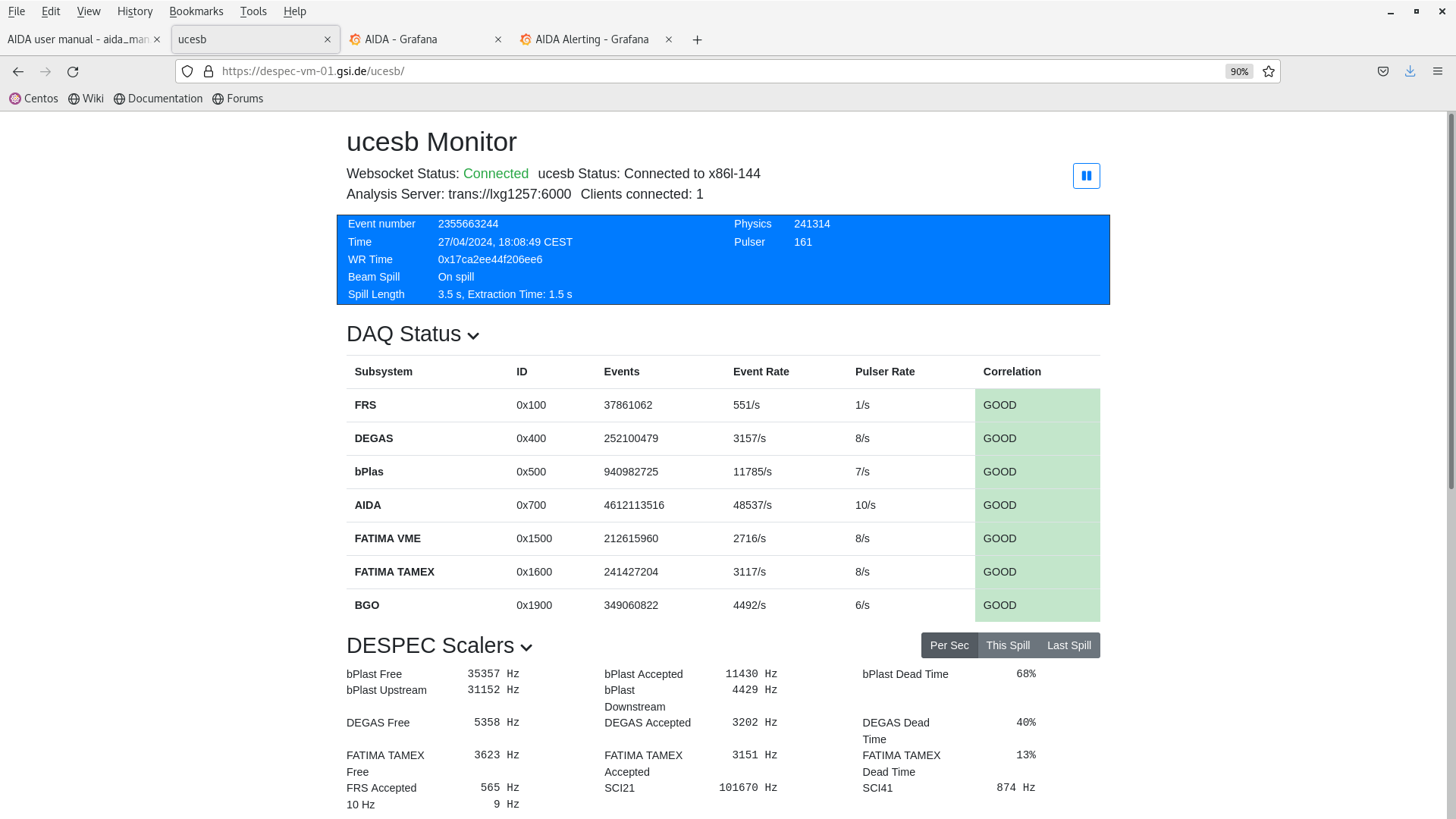Image resolution: width=1456 pixels, height=819 pixels.
Task: Switch scalers to Last Spill mode
Action: point(1068,645)
